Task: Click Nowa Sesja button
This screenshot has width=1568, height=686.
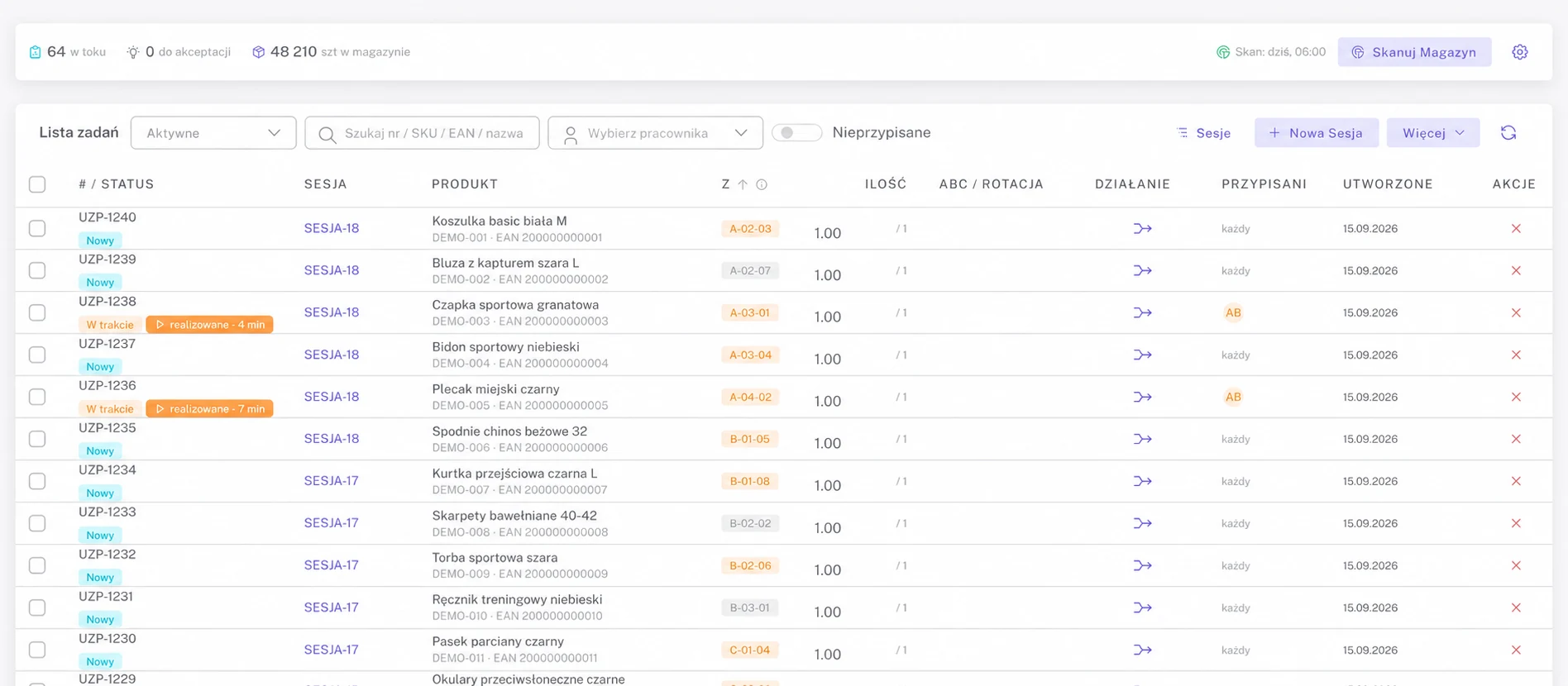Action: pos(1316,133)
